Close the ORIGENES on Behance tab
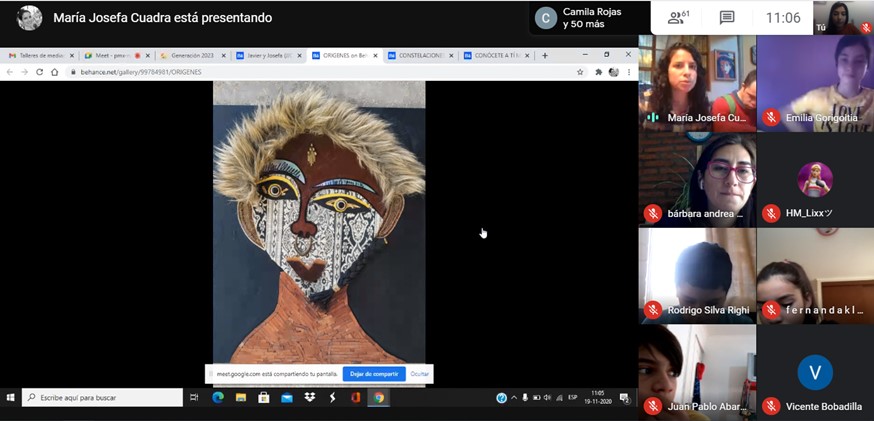This screenshot has width=874, height=421. (375, 56)
